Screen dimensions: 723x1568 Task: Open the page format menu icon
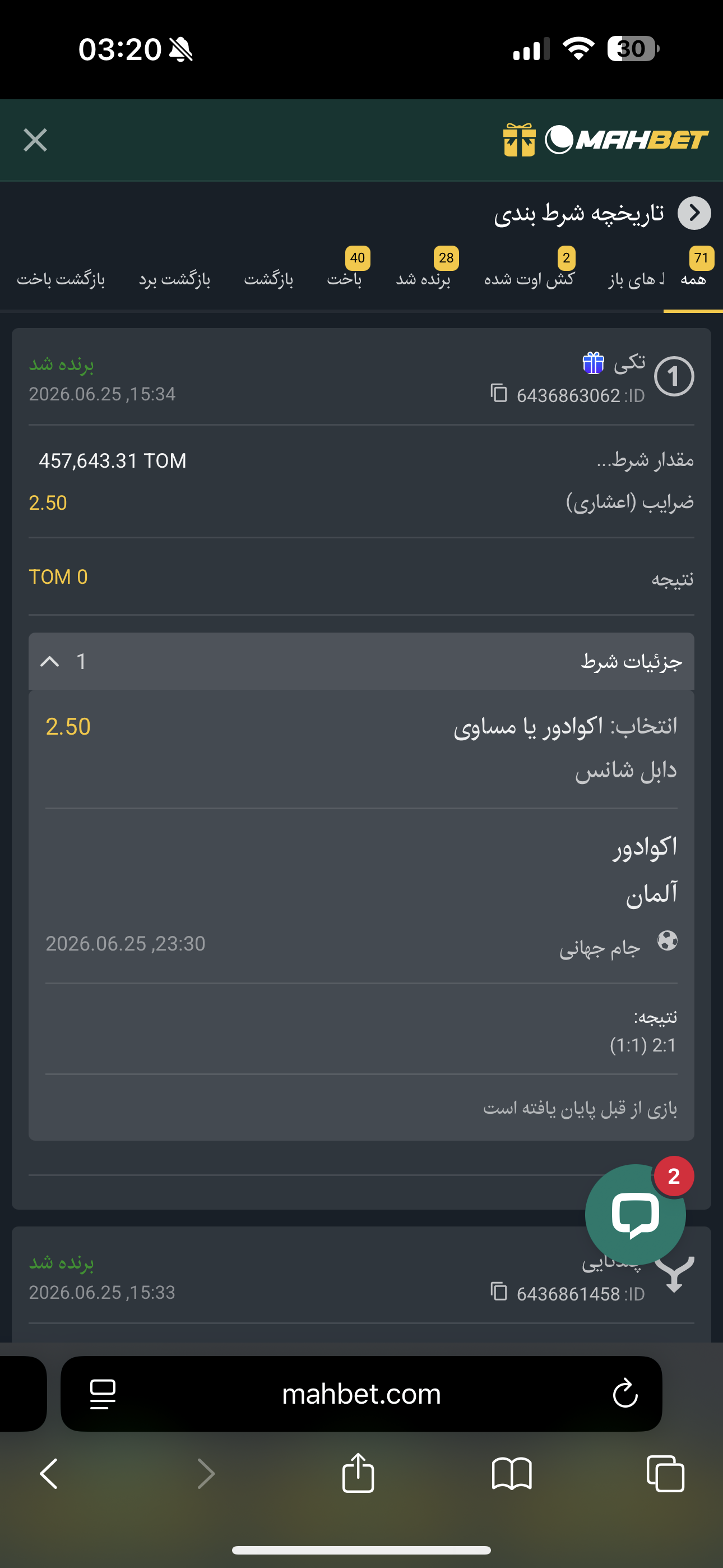[103, 1394]
